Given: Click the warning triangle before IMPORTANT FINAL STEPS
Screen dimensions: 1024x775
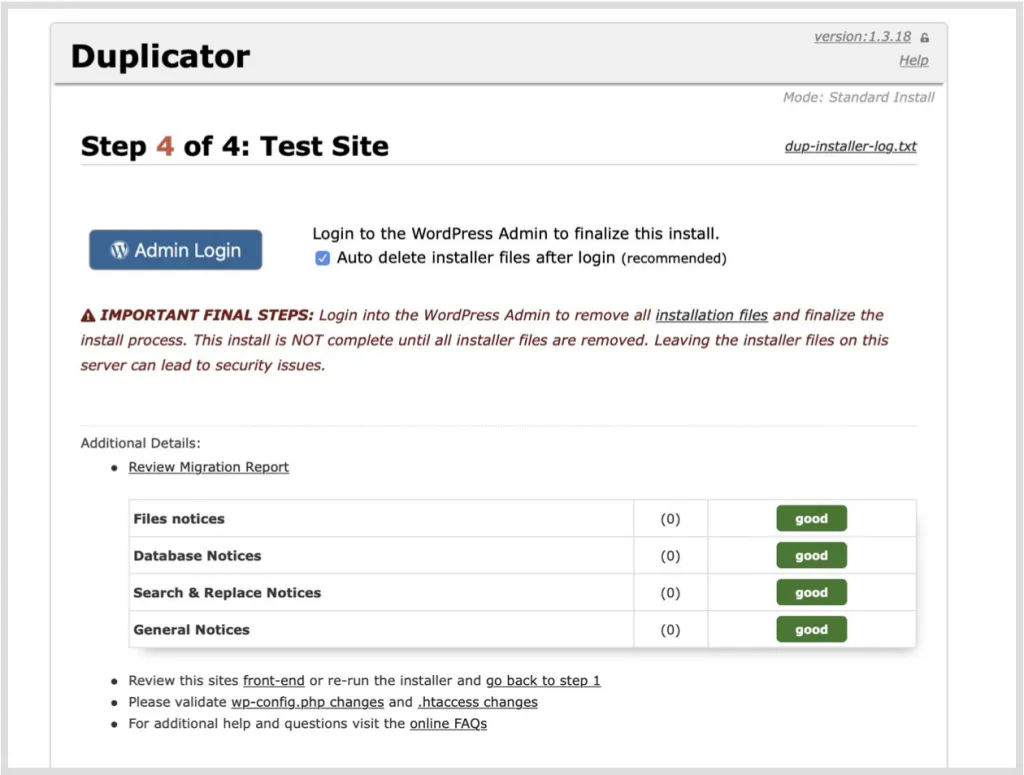Looking at the screenshot, I should (x=88, y=314).
